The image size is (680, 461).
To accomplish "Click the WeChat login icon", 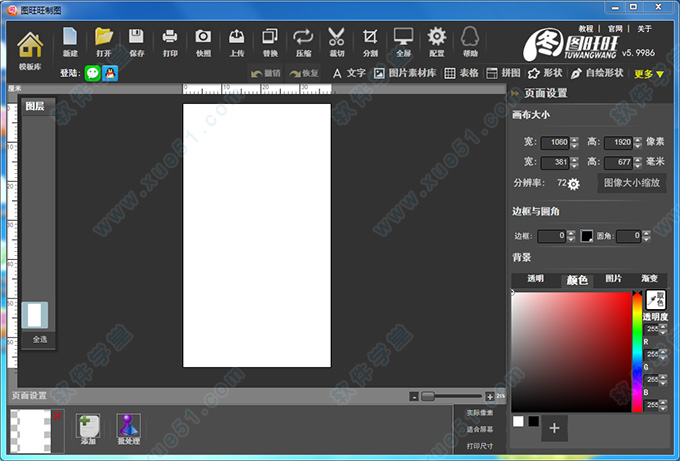I will point(92,73).
